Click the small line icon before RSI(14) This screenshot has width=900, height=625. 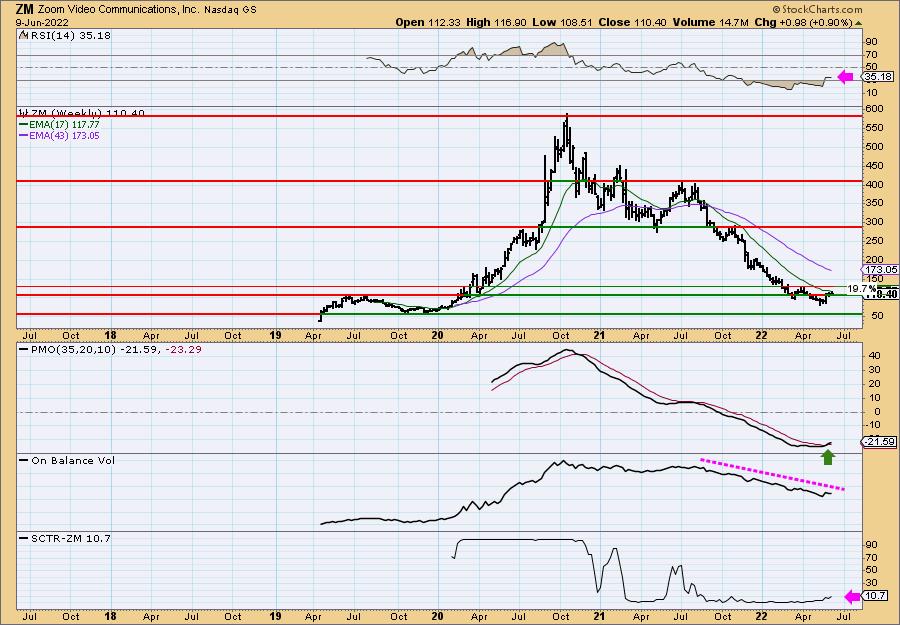tap(24, 36)
